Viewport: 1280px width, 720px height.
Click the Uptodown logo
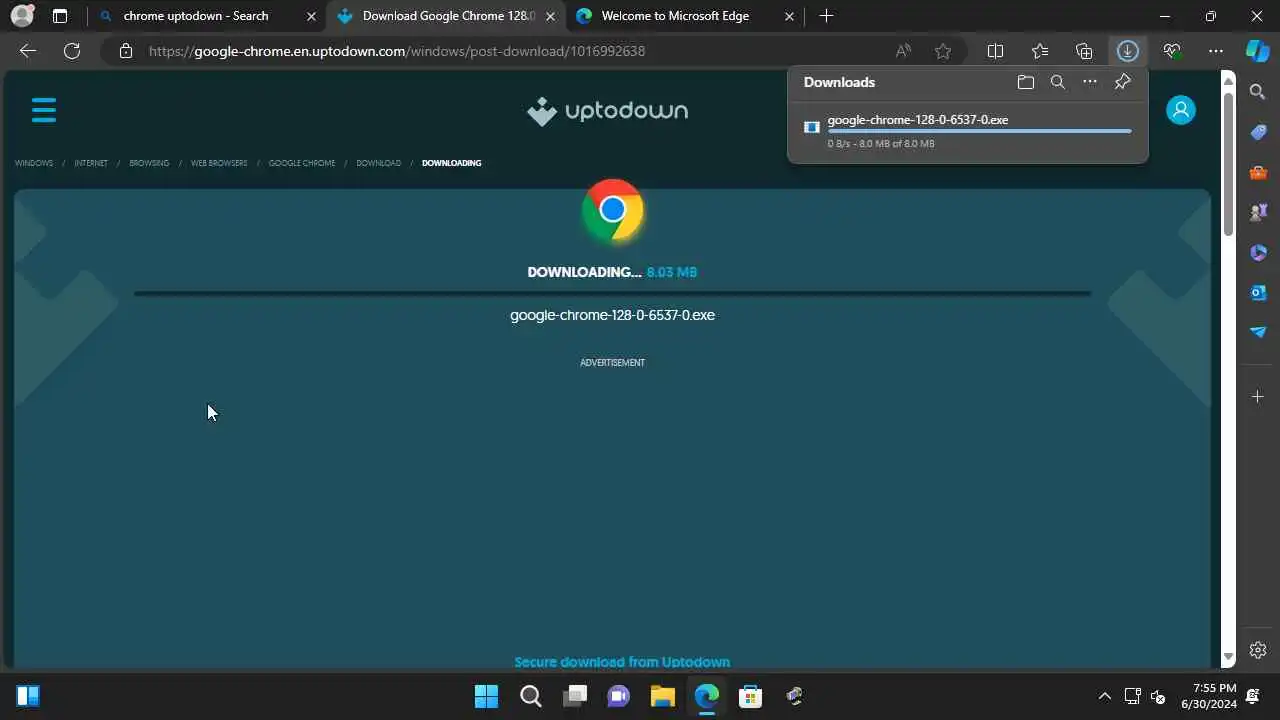point(607,111)
